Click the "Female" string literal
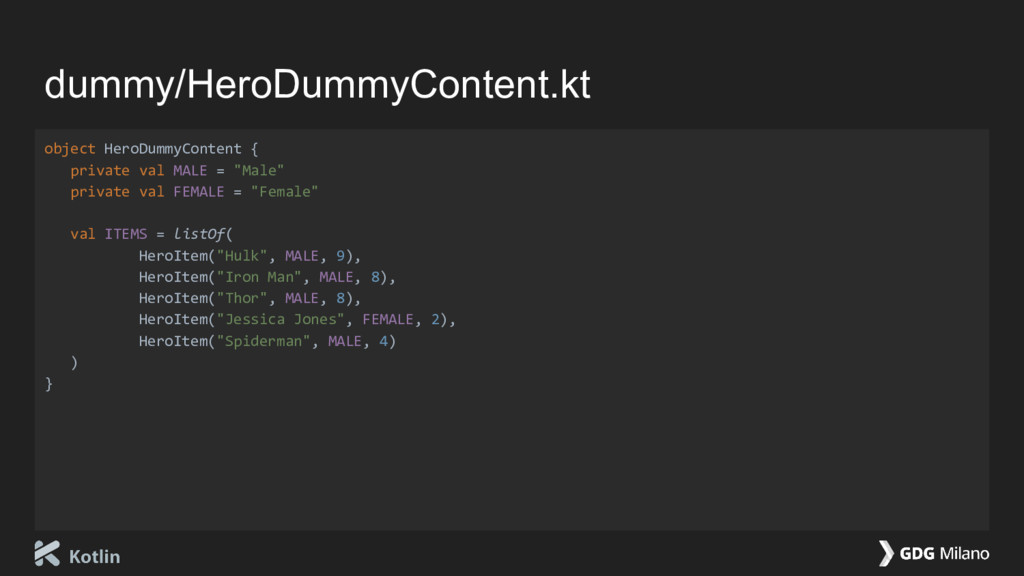 pyautogui.click(x=284, y=192)
